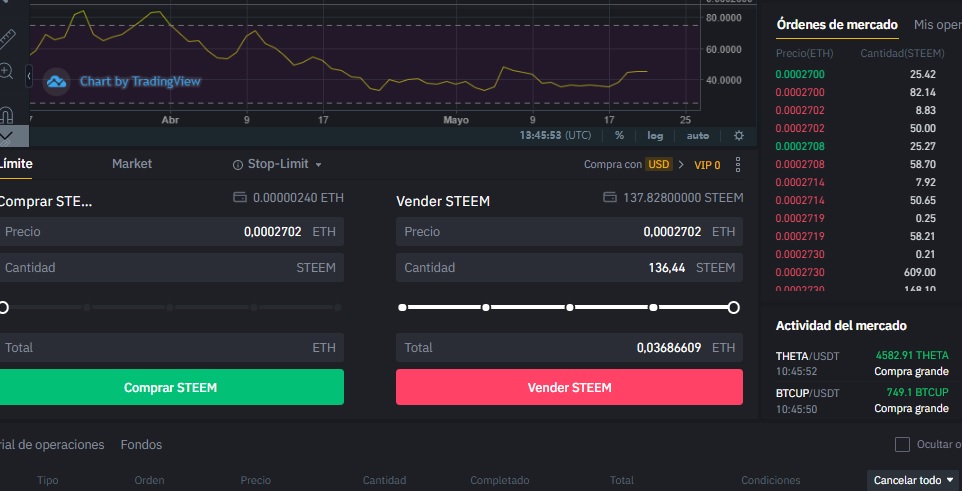The height and width of the screenshot is (491, 962).
Task: Toggle the magnet mode tool
Action: coord(6,114)
